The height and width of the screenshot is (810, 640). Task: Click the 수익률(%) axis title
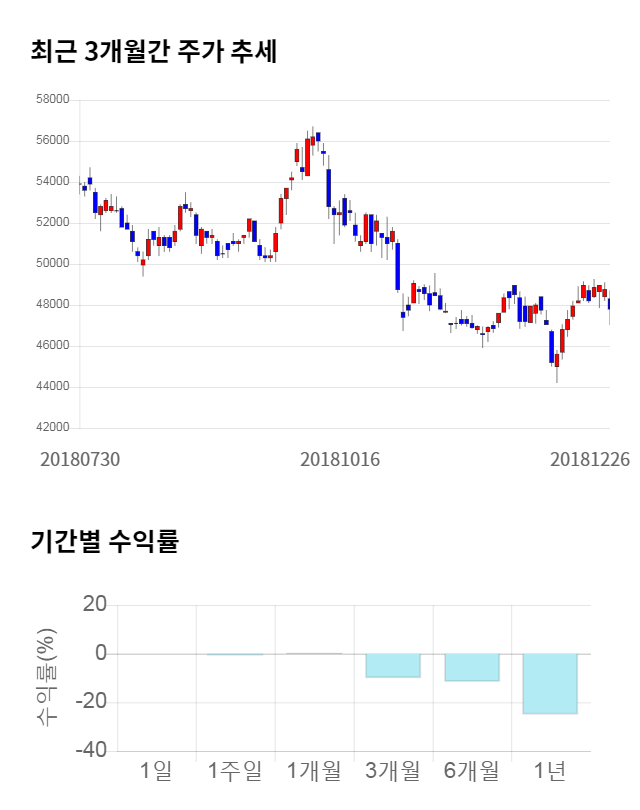click(x=47, y=678)
